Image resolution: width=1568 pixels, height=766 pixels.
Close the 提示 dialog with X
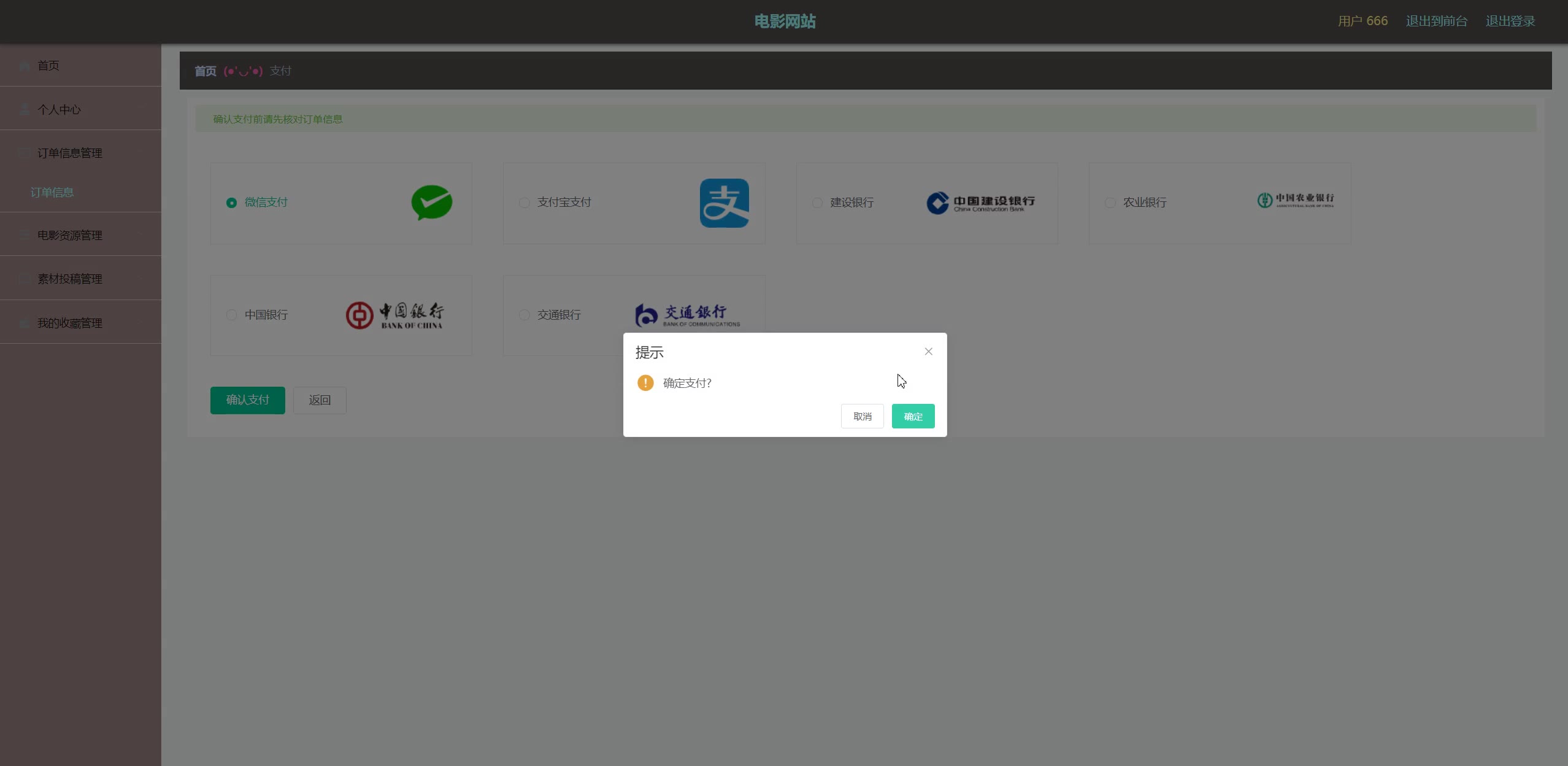coord(928,352)
